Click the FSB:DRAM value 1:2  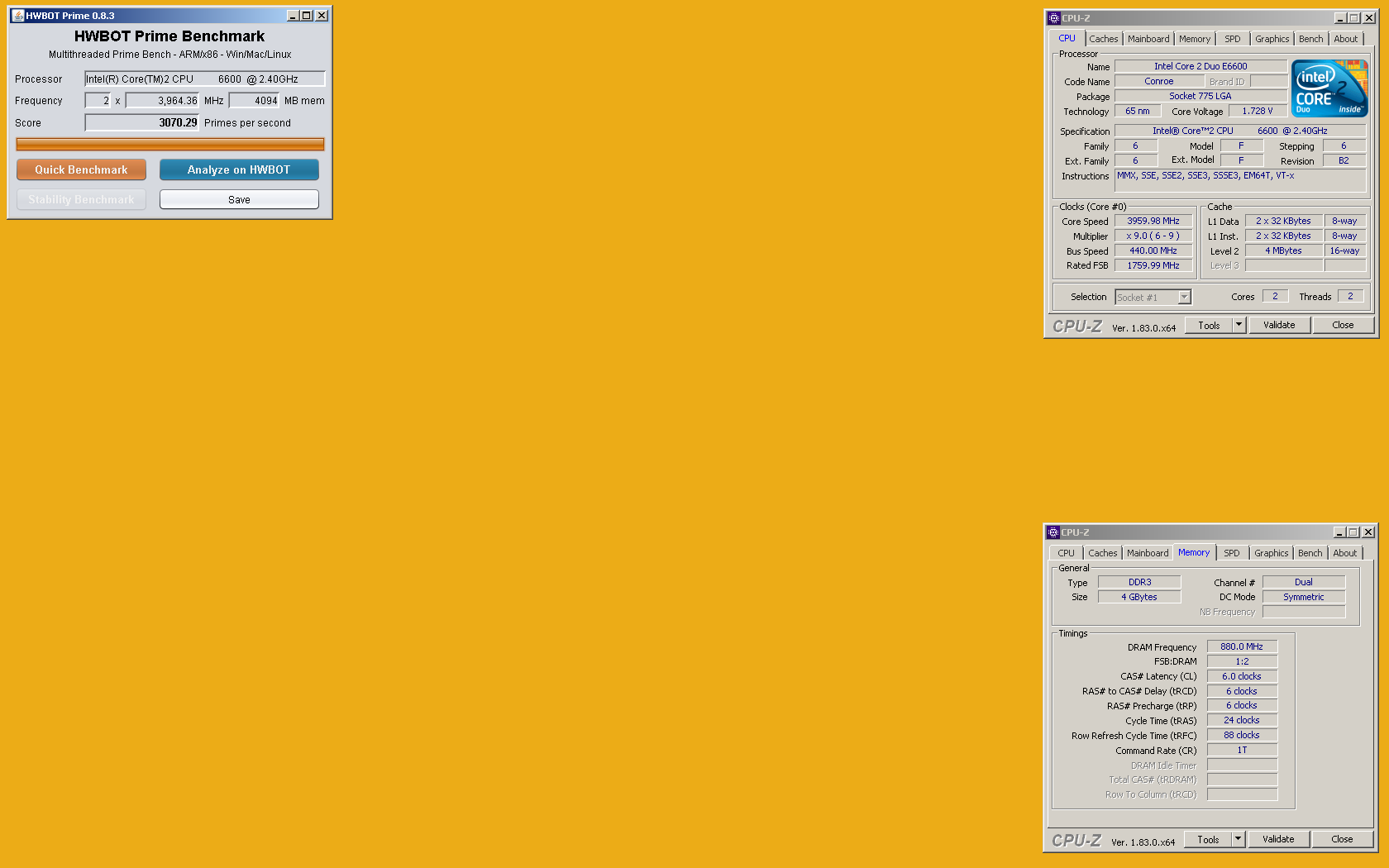tap(1242, 661)
